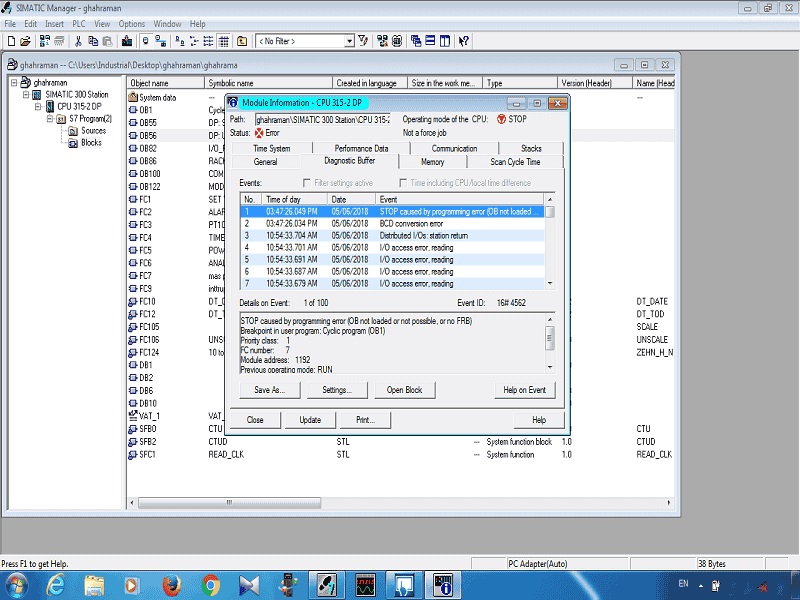This screenshot has height=600, width=800.
Task: Open the PLC menu
Action: point(79,24)
